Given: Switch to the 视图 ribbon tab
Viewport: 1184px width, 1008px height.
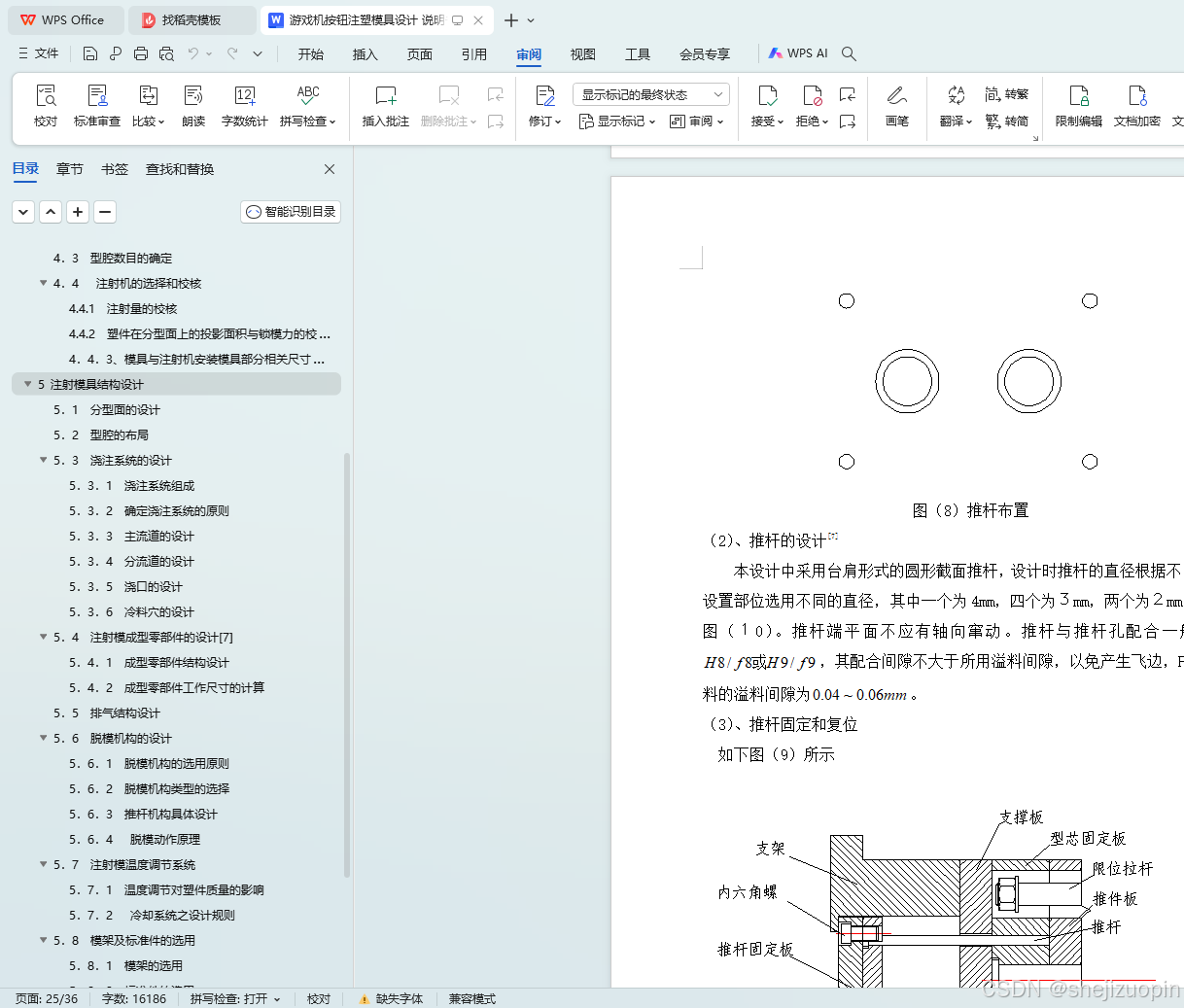Looking at the screenshot, I should pos(583,54).
